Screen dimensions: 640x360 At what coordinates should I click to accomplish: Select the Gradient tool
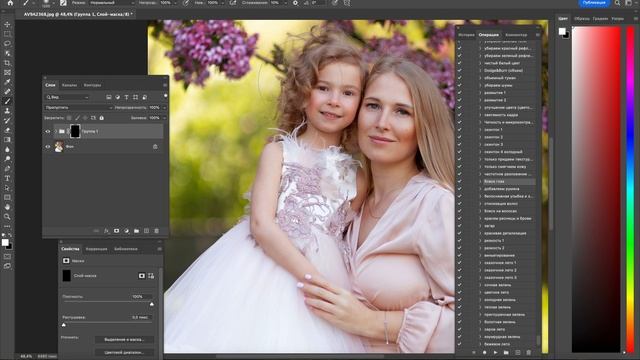tap(7, 140)
